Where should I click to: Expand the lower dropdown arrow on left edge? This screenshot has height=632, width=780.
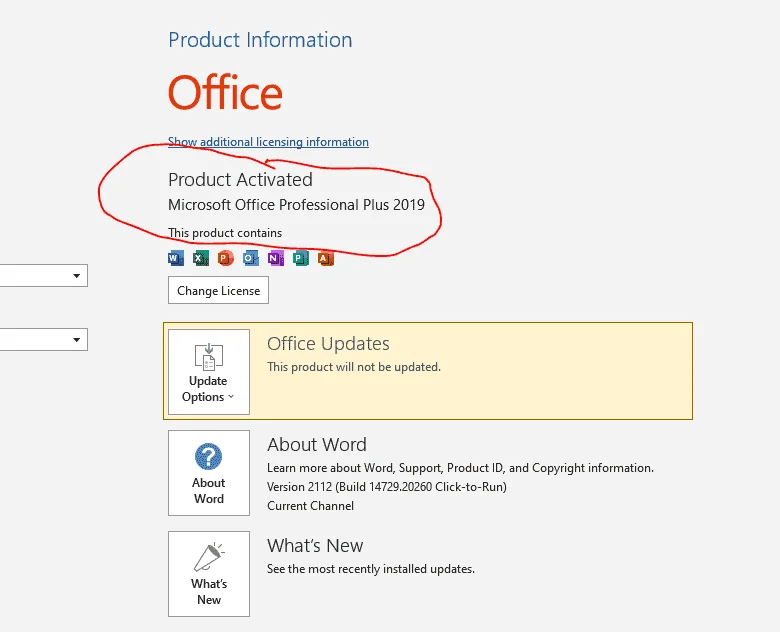pos(77,340)
